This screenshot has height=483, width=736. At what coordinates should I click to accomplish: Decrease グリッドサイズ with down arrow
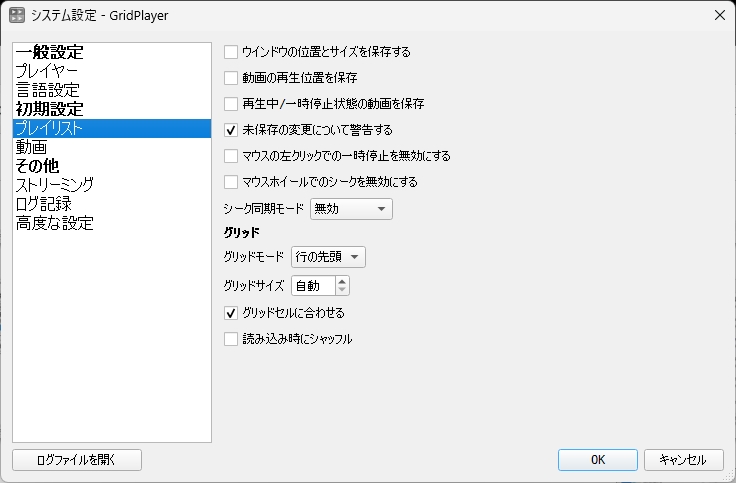[343, 291]
